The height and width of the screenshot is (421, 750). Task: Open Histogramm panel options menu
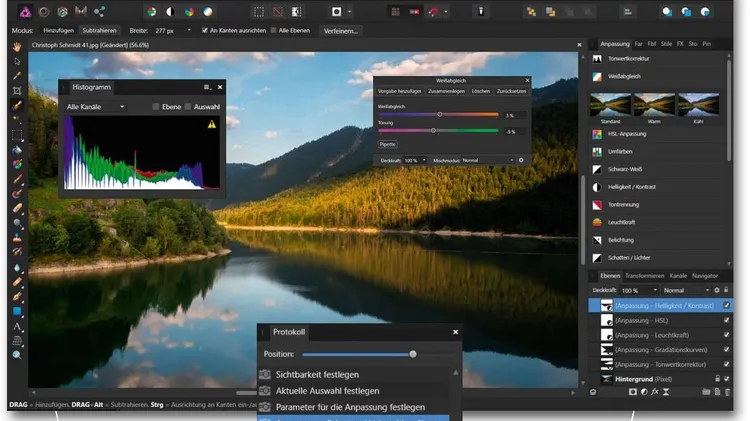207,87
